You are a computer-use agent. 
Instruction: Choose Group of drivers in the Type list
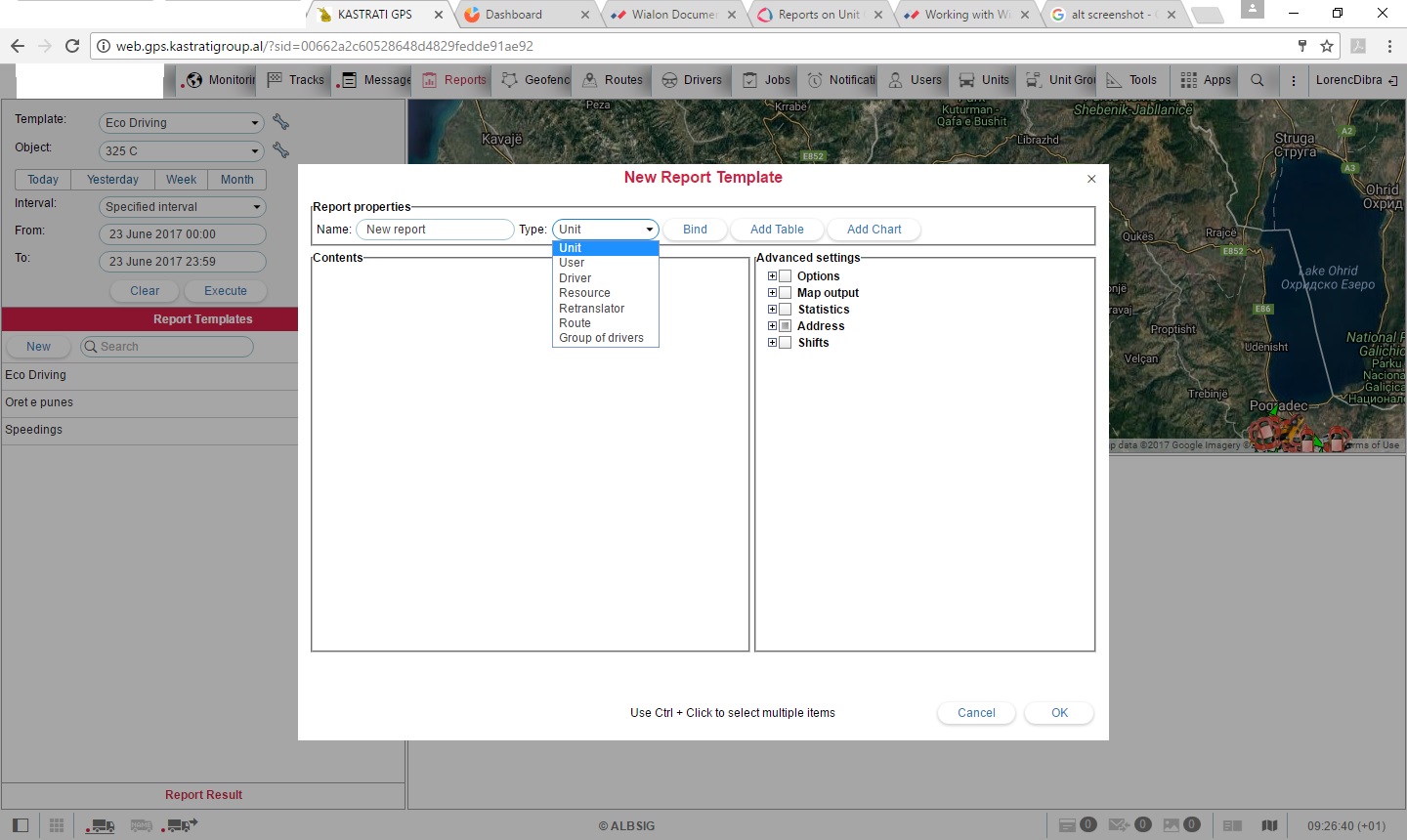pos(601,338)
